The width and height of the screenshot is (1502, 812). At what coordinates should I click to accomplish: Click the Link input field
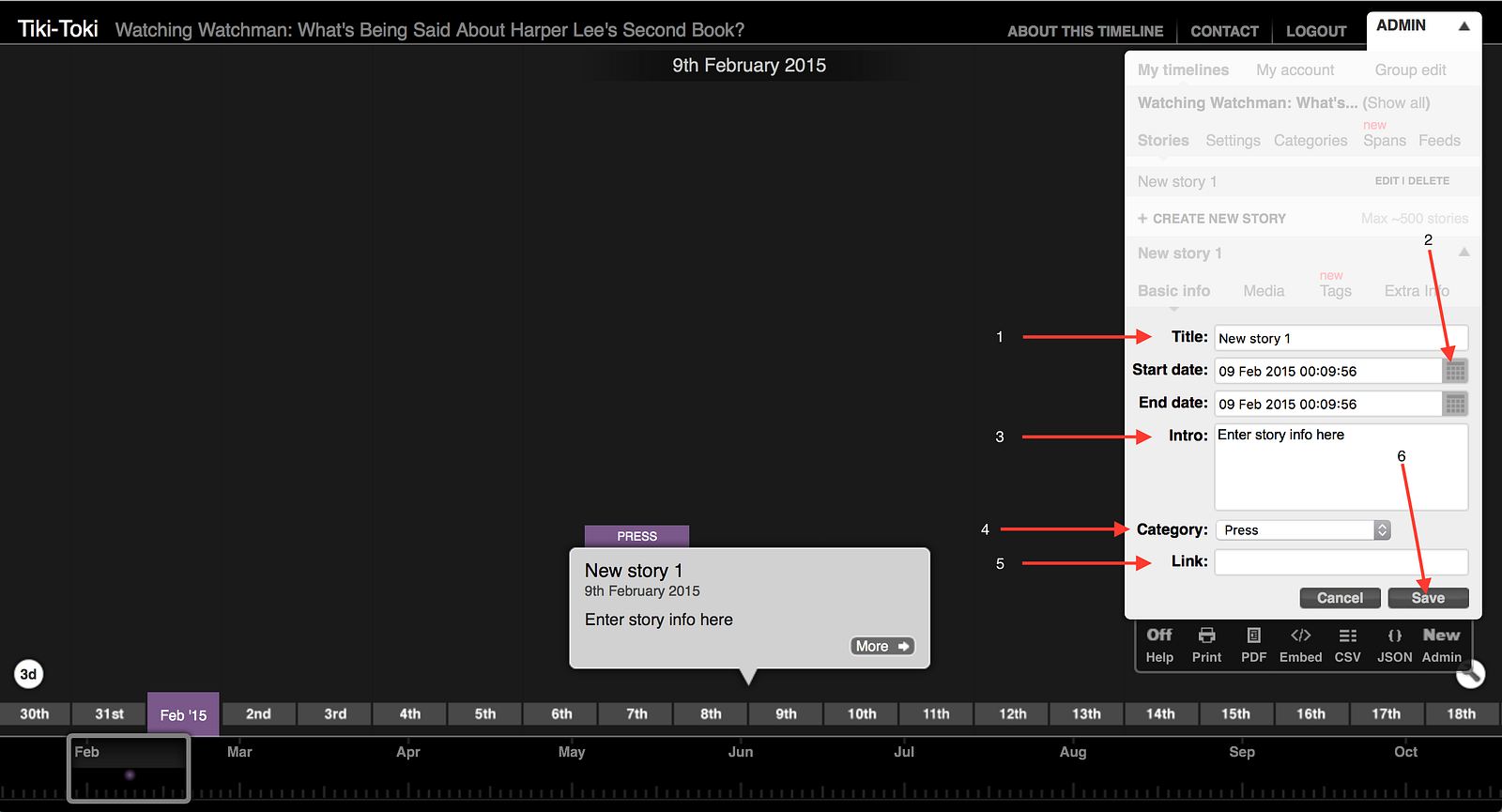[x=1341, y=562]
